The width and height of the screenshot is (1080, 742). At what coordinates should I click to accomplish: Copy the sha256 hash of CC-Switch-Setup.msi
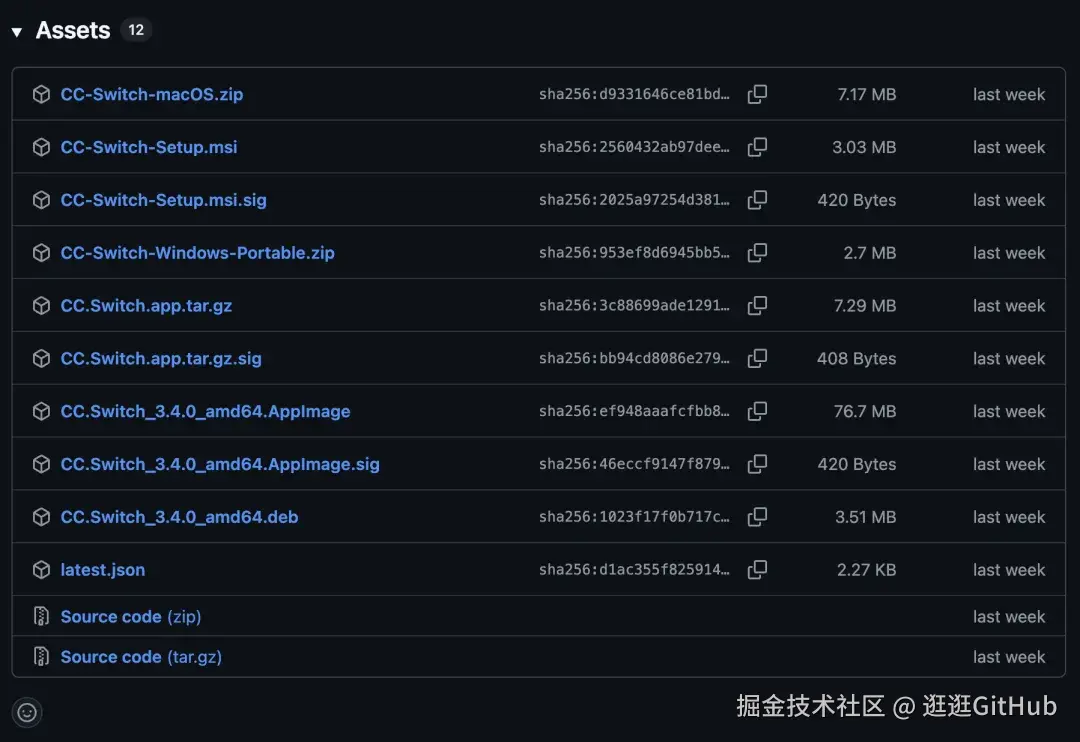(757, 147)
